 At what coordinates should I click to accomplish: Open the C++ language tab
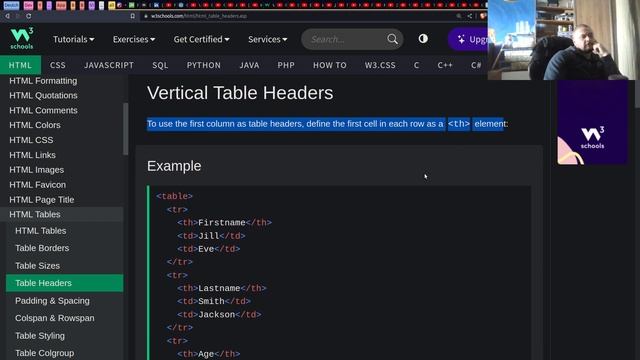(445, 65)
